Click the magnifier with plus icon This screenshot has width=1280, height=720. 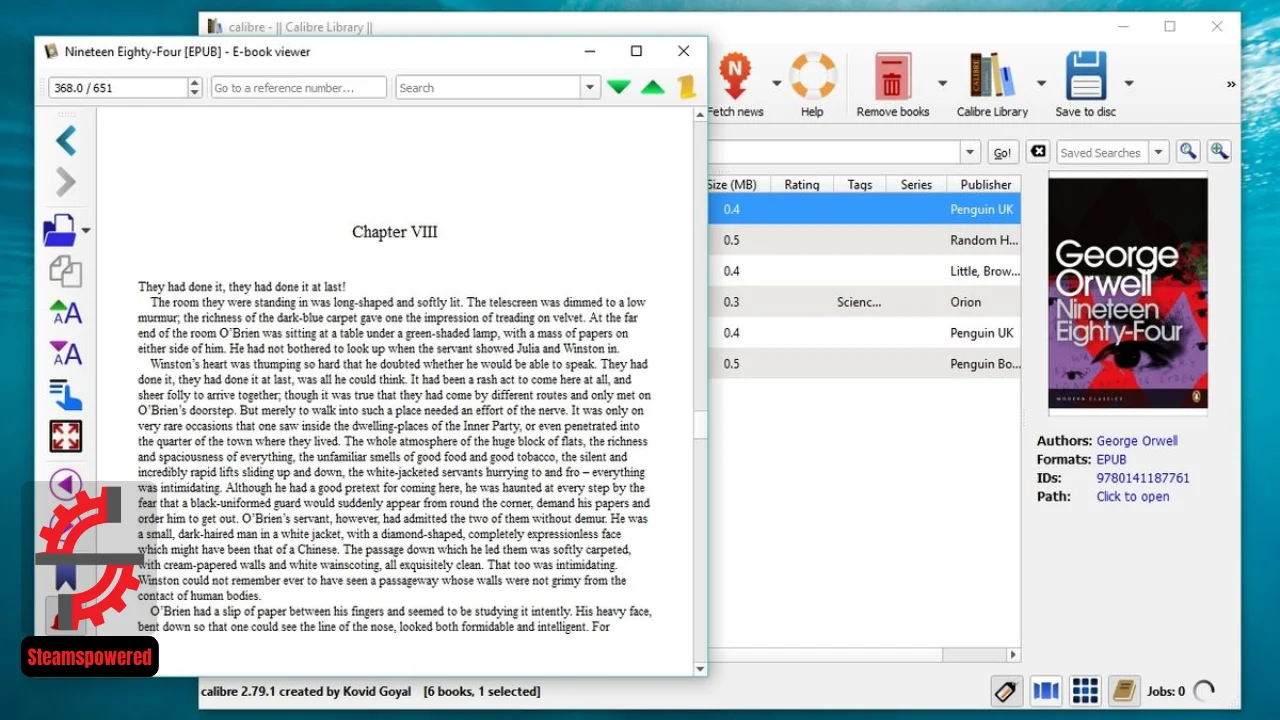pos(1219,151)
